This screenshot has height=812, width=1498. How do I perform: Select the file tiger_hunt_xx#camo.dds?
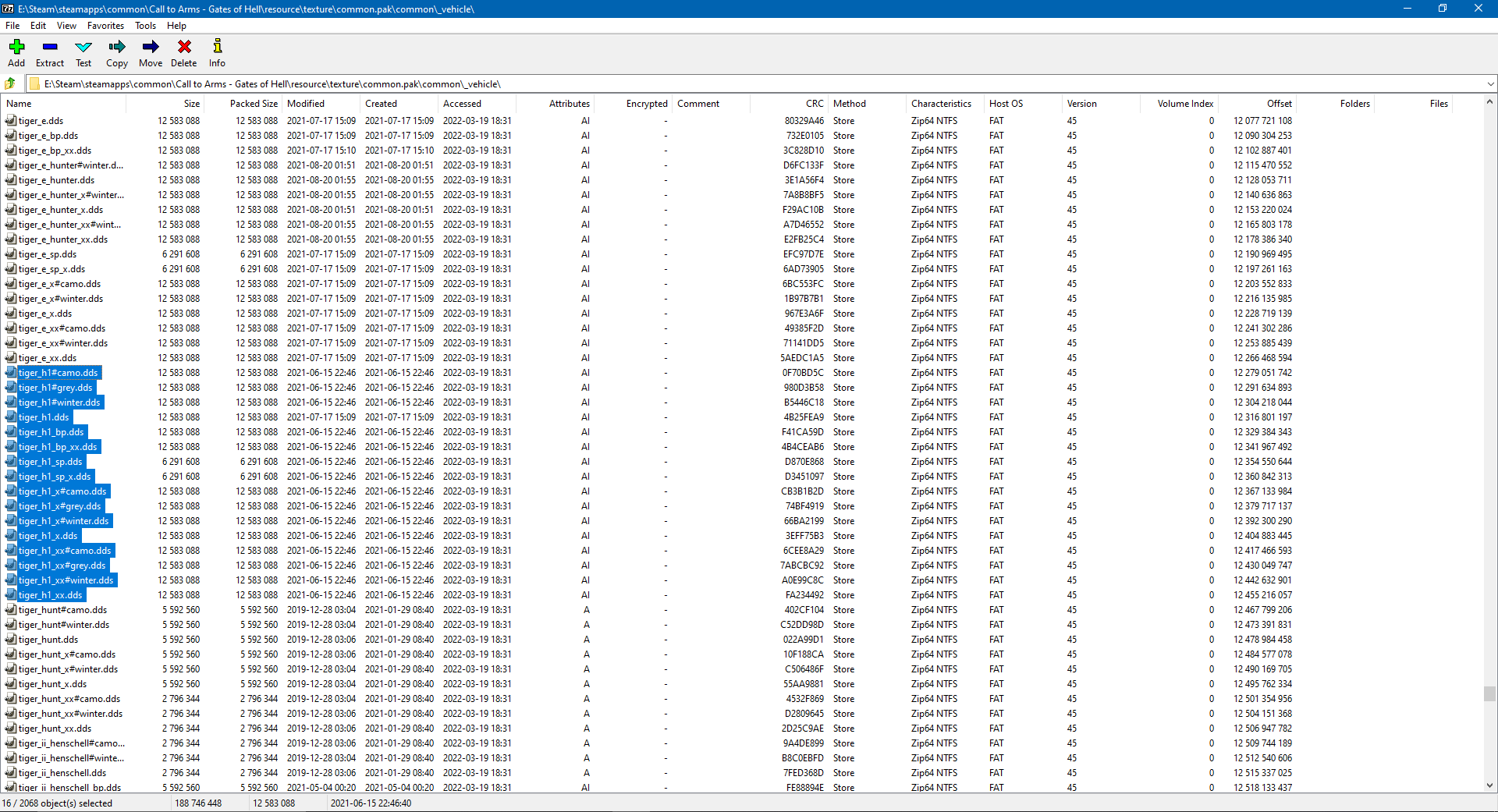(69, 699)
